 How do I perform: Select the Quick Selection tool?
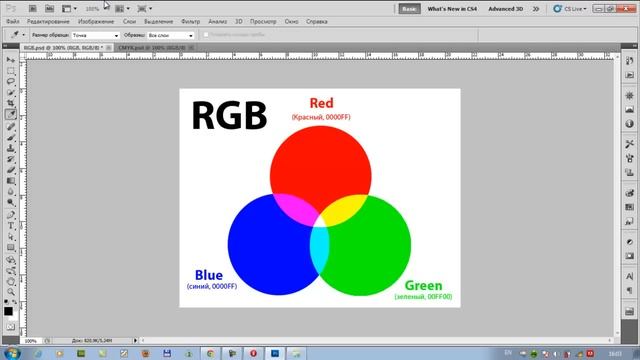tap(11, 92)
